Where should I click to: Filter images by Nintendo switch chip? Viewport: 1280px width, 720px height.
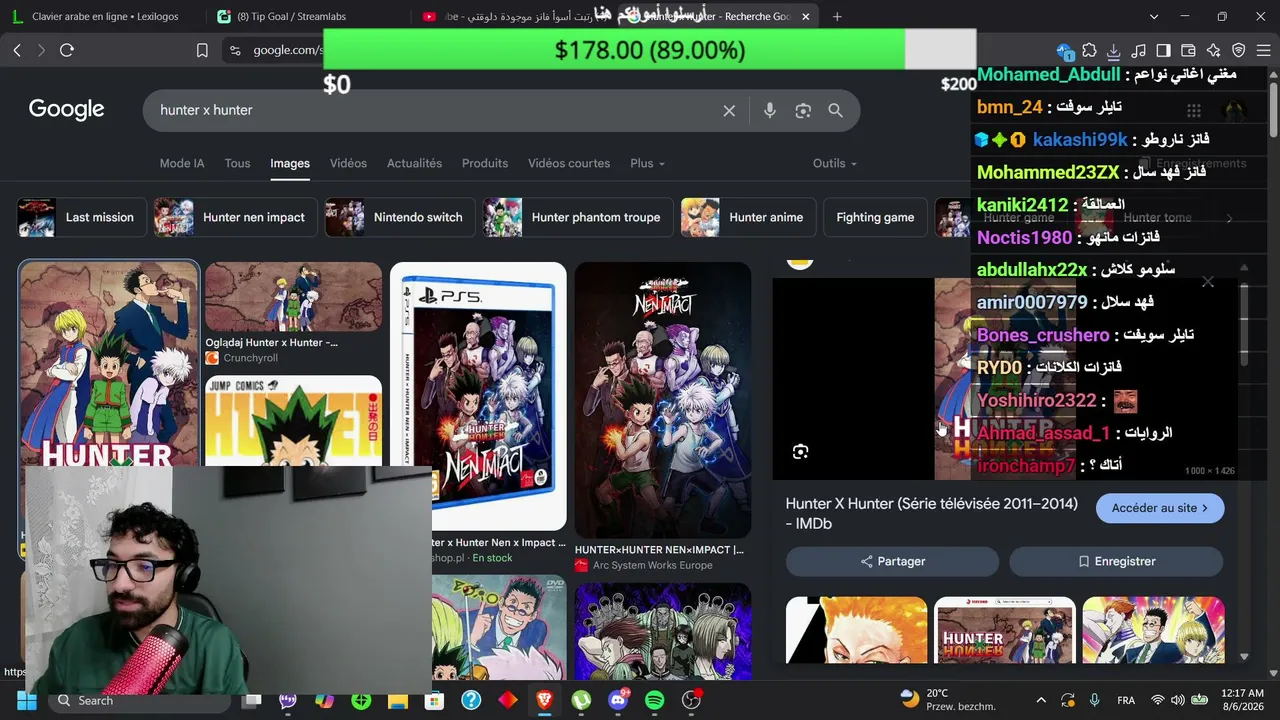pyautogui.click(x=399, y=217)
